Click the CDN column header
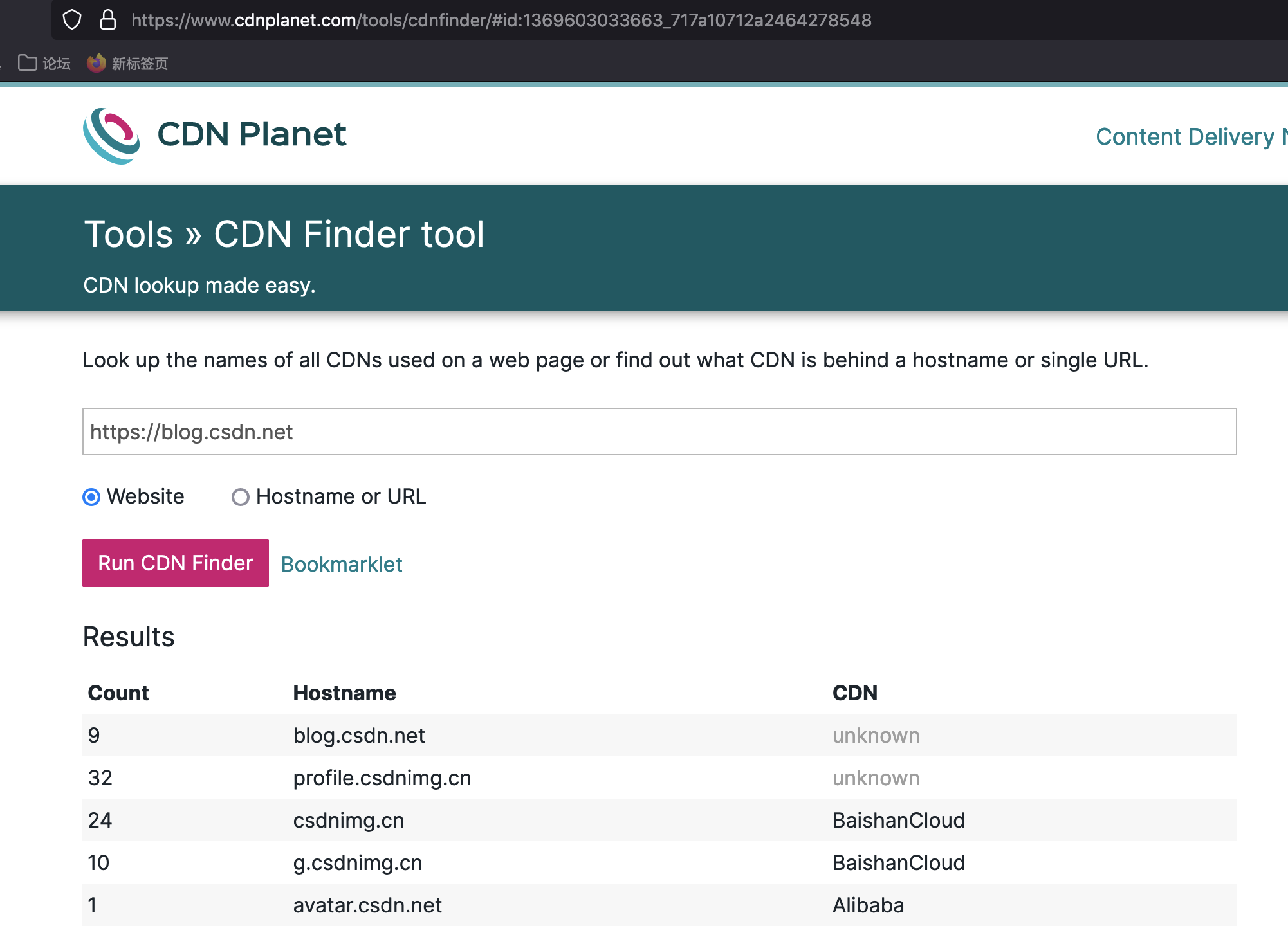The height and width of the screenshot is (935, 1288). pos(854,693)
